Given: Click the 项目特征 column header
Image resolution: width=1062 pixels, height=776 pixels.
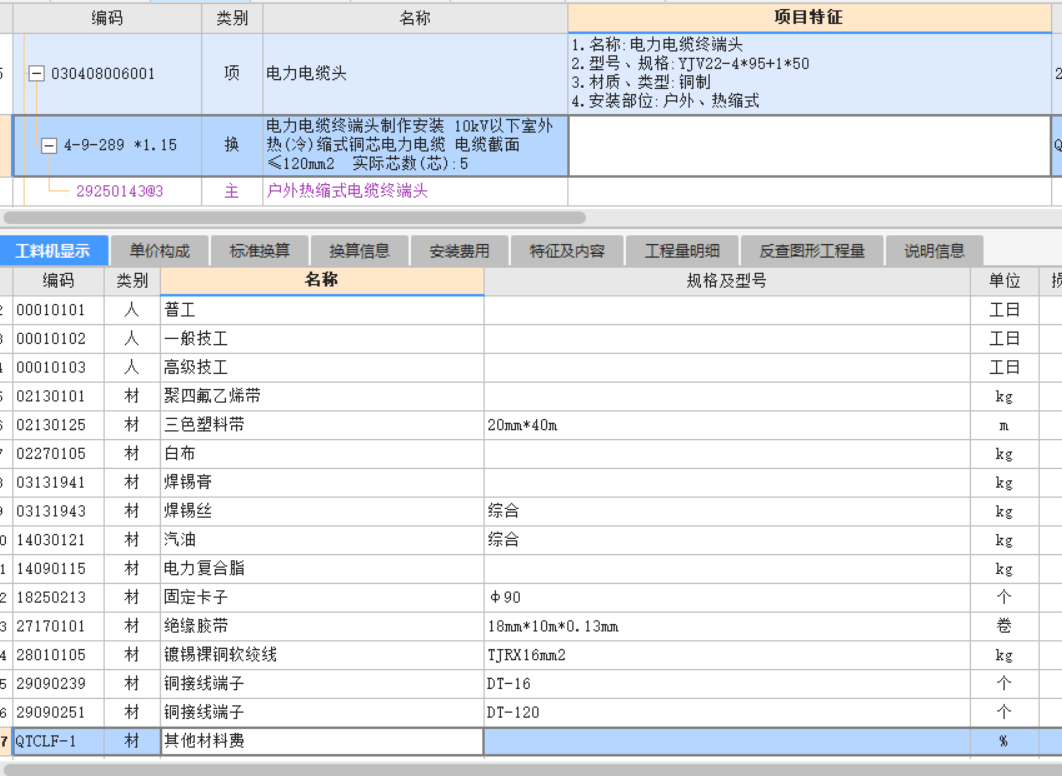Looking at the screenshot, I should [809, 18].
